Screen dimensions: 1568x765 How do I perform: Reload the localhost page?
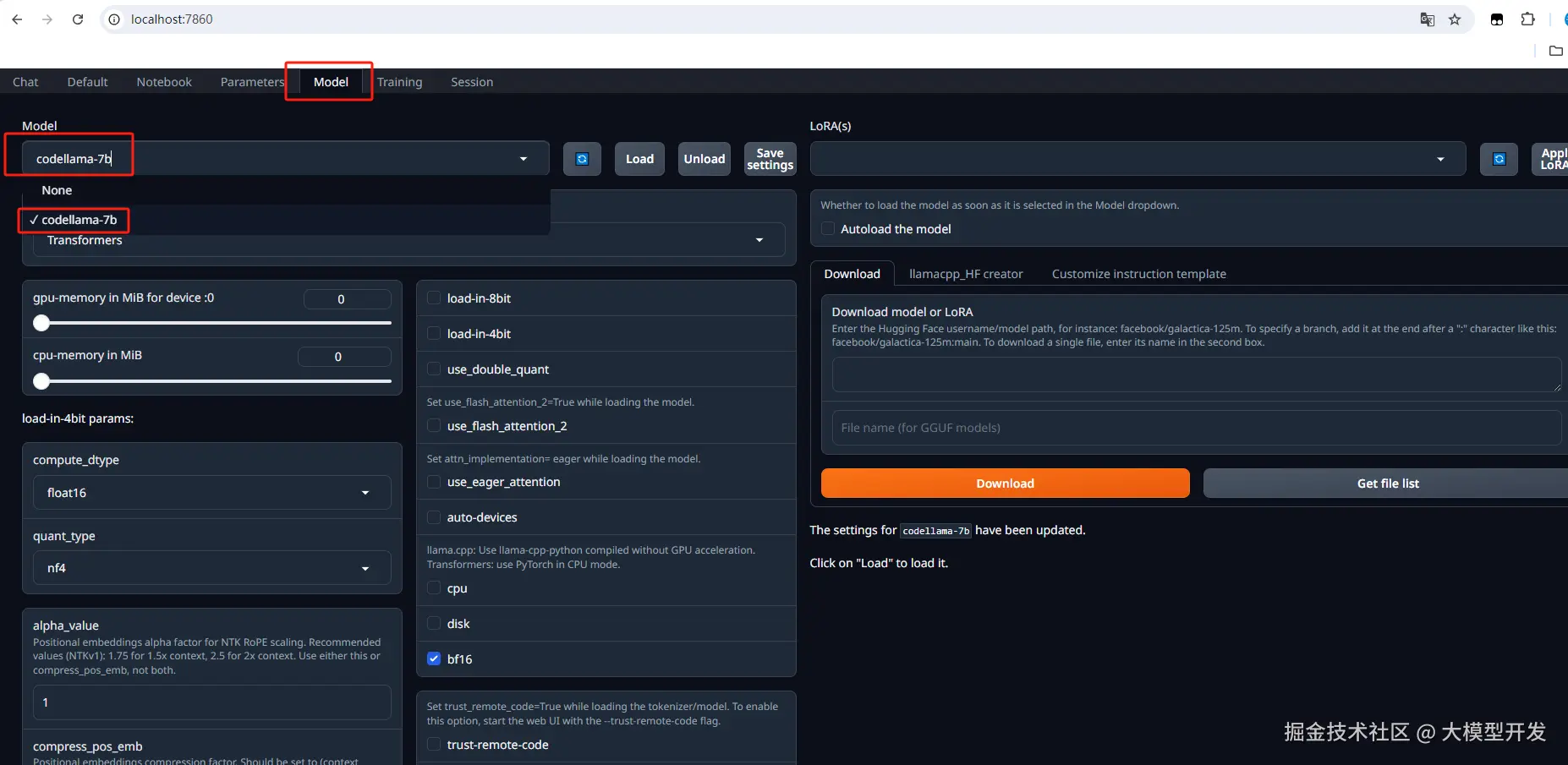pos(78,19)
